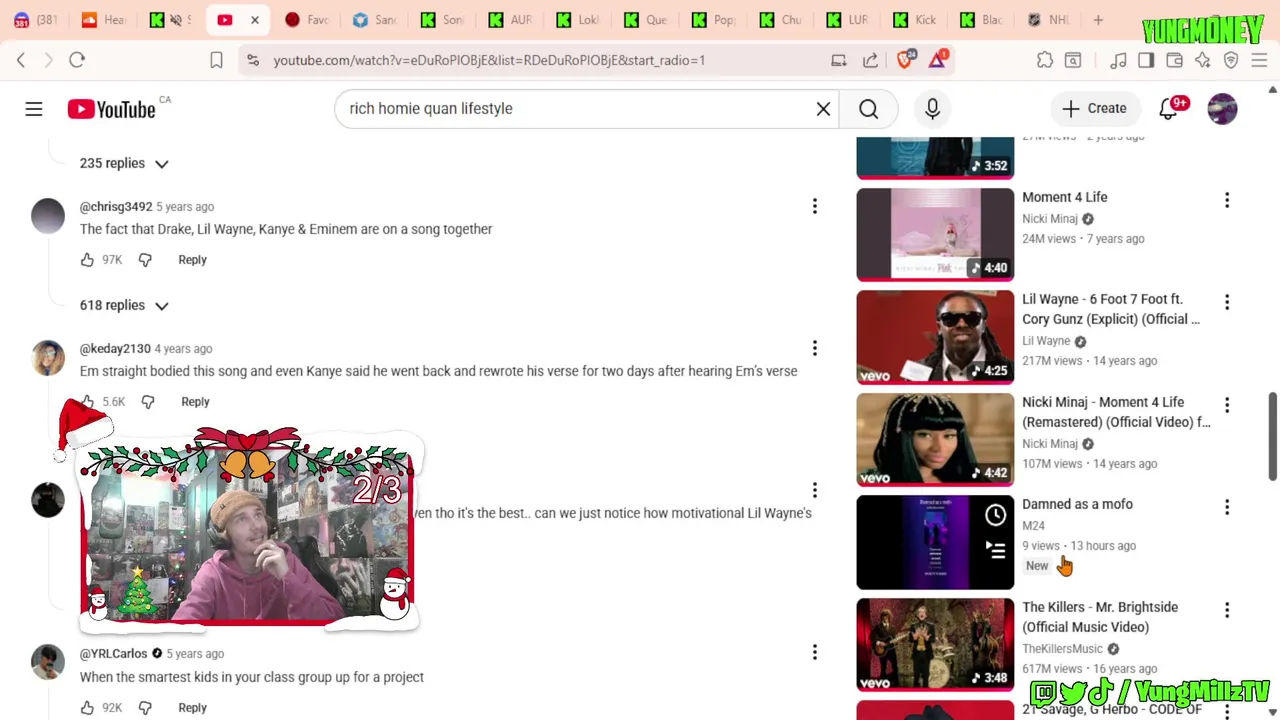
Task: Open the Brave Wallet icon
Action: click(x=1175, y=60)
